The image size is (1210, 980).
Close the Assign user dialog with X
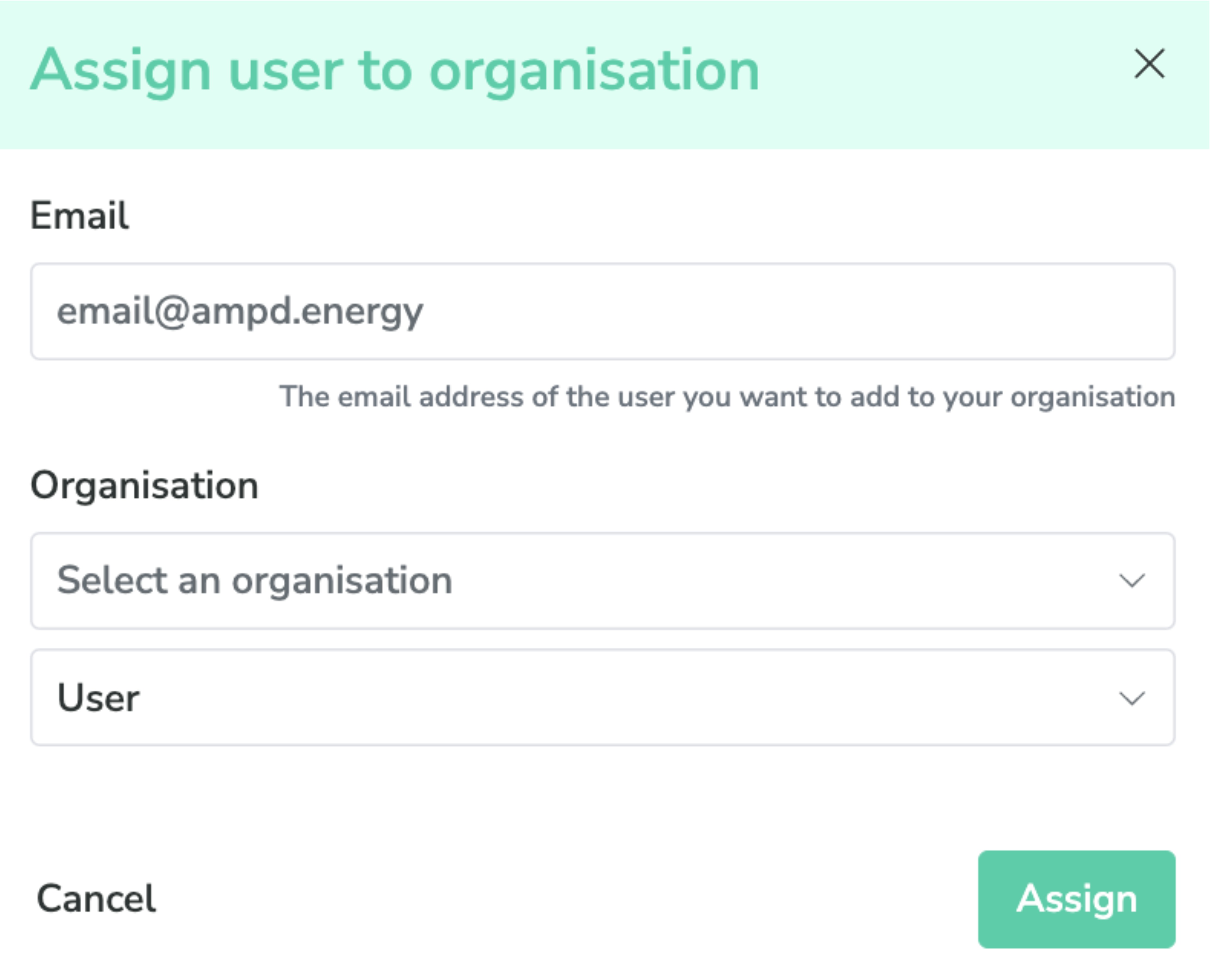(x=1150, y=63)
